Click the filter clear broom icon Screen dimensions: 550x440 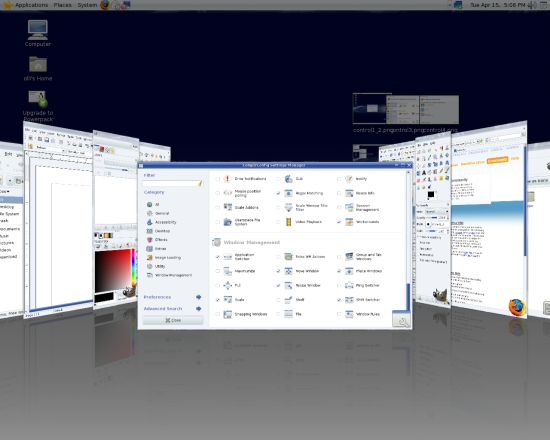[200, 184]
